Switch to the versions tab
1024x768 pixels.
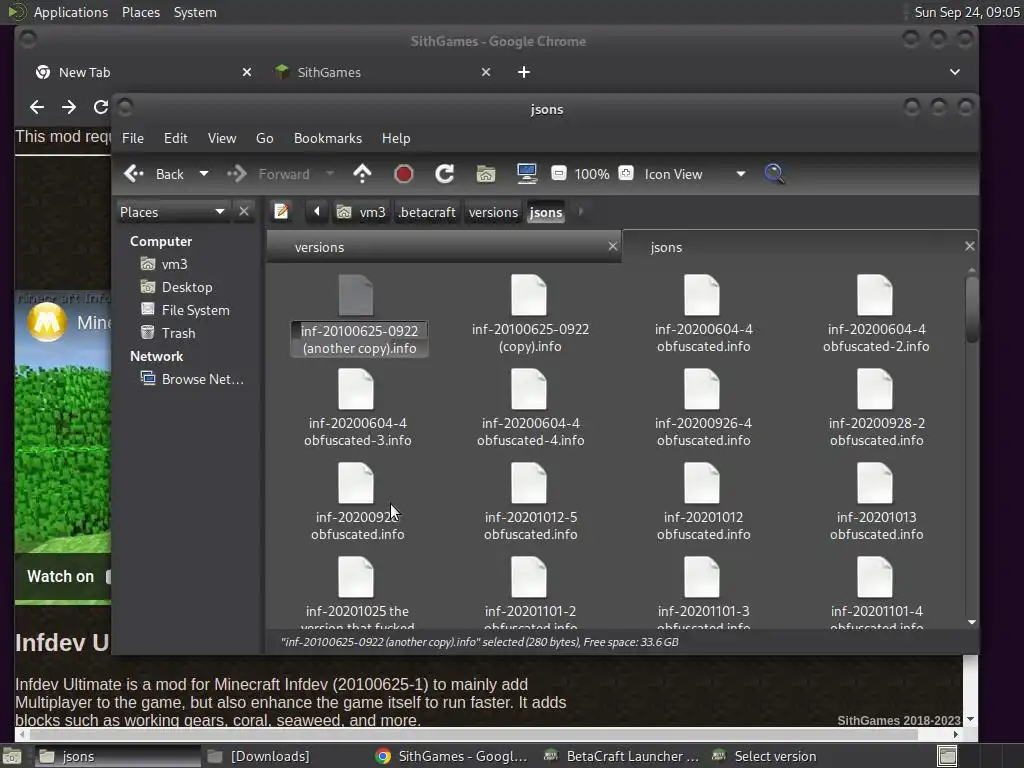[x=444, y=247]
